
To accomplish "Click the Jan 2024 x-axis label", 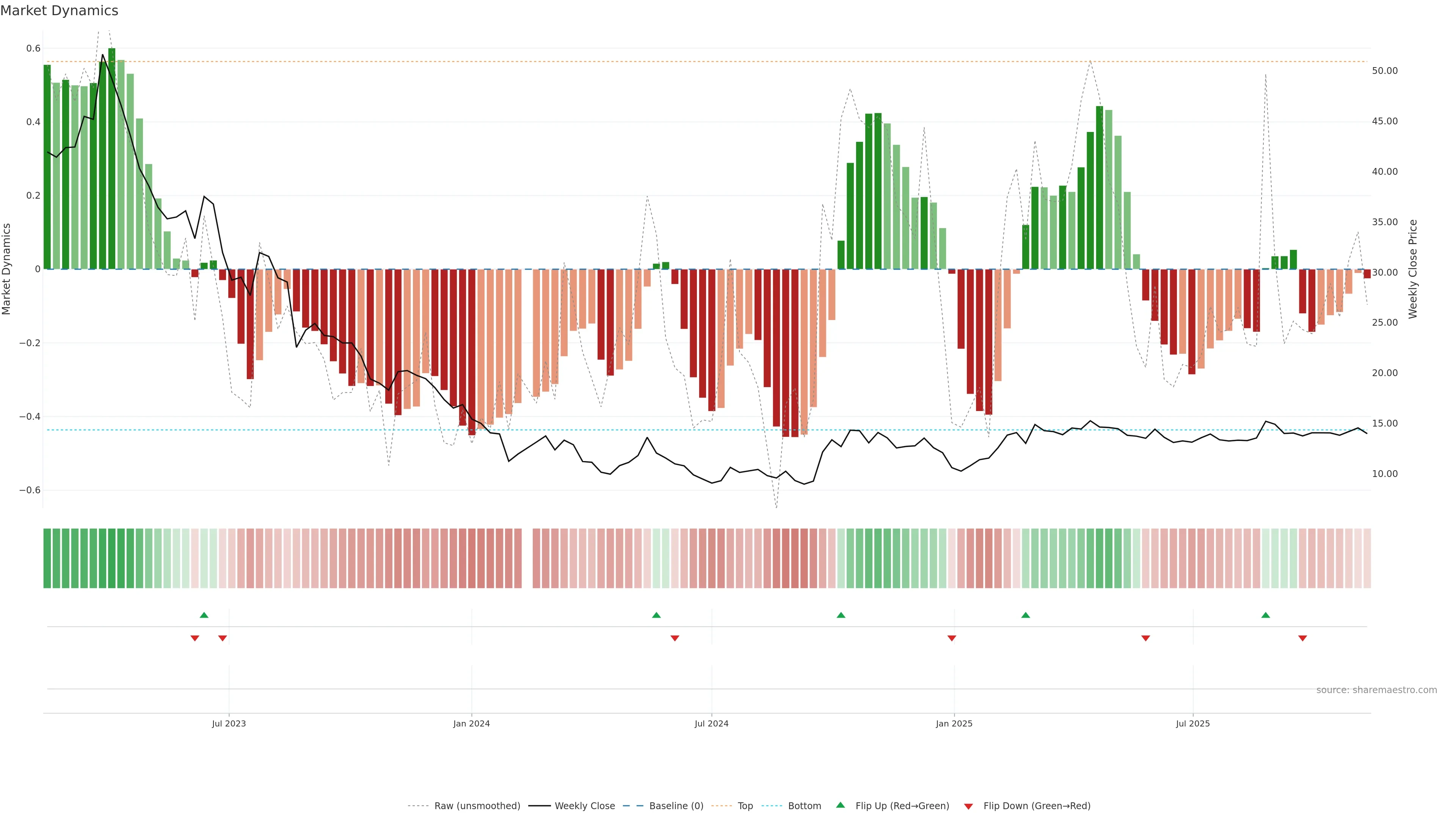I will click(471, 723).
